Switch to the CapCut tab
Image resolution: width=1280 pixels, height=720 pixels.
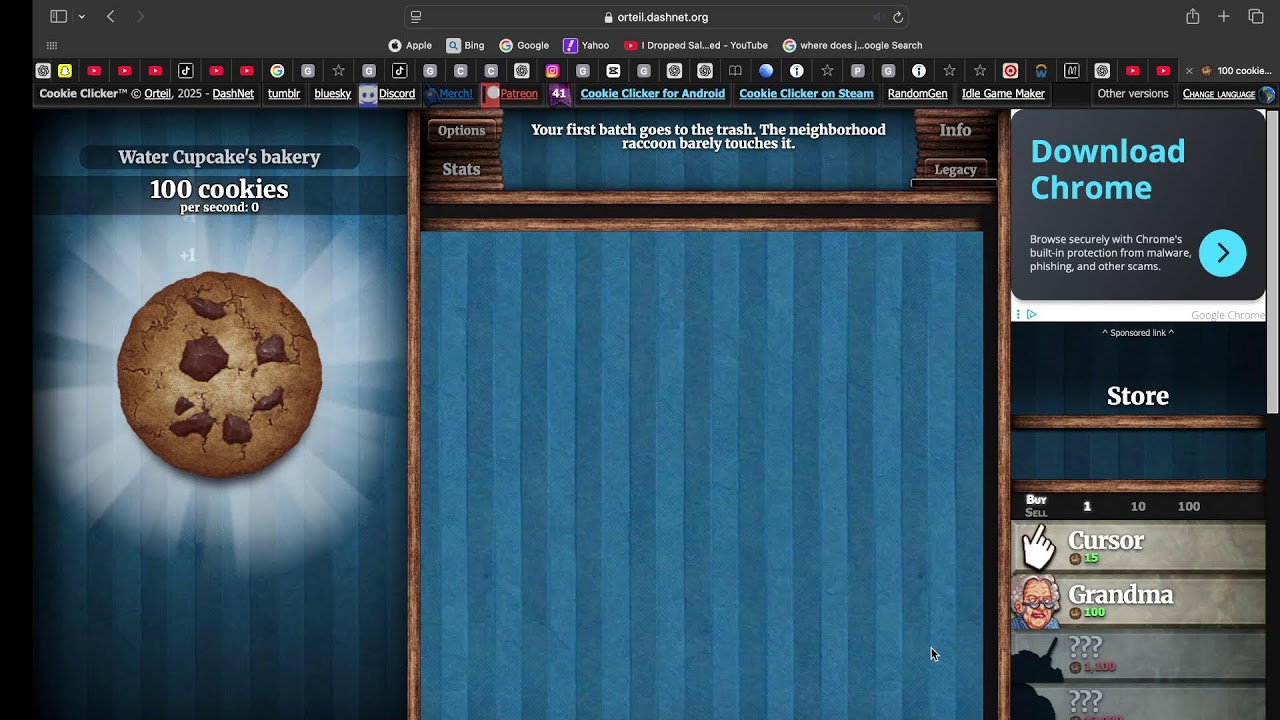click(x=613, y=71)
